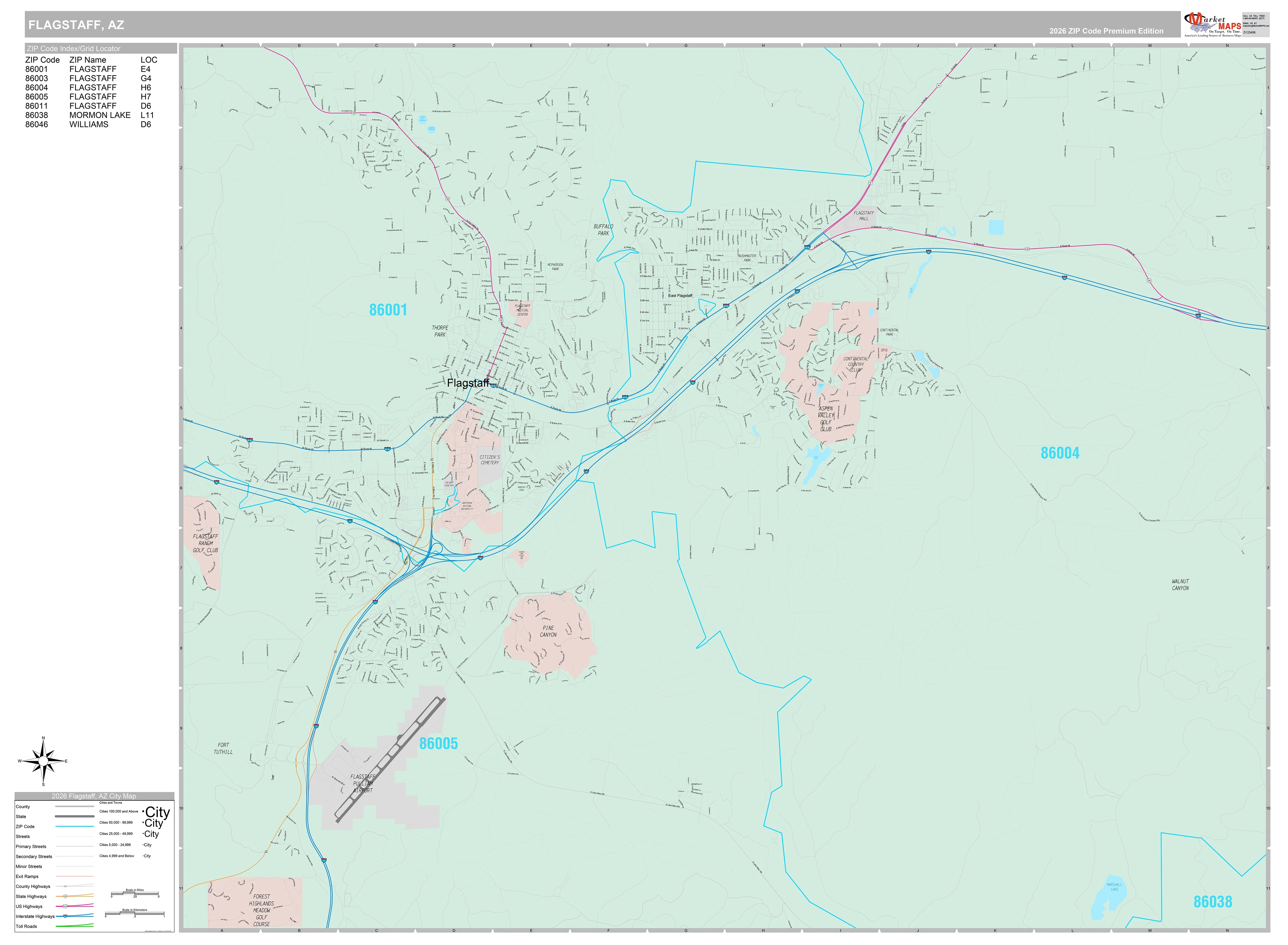Click the MarketMAPS logo

point(1212,24)
